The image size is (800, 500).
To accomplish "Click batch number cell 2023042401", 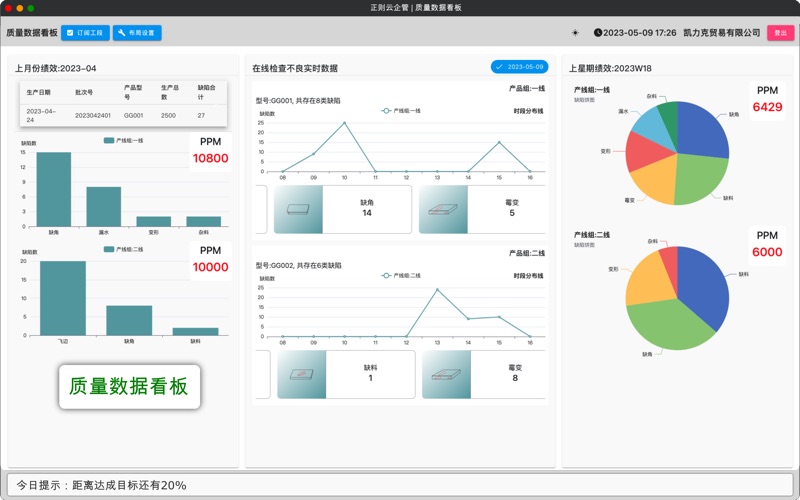I will point(93,115).
